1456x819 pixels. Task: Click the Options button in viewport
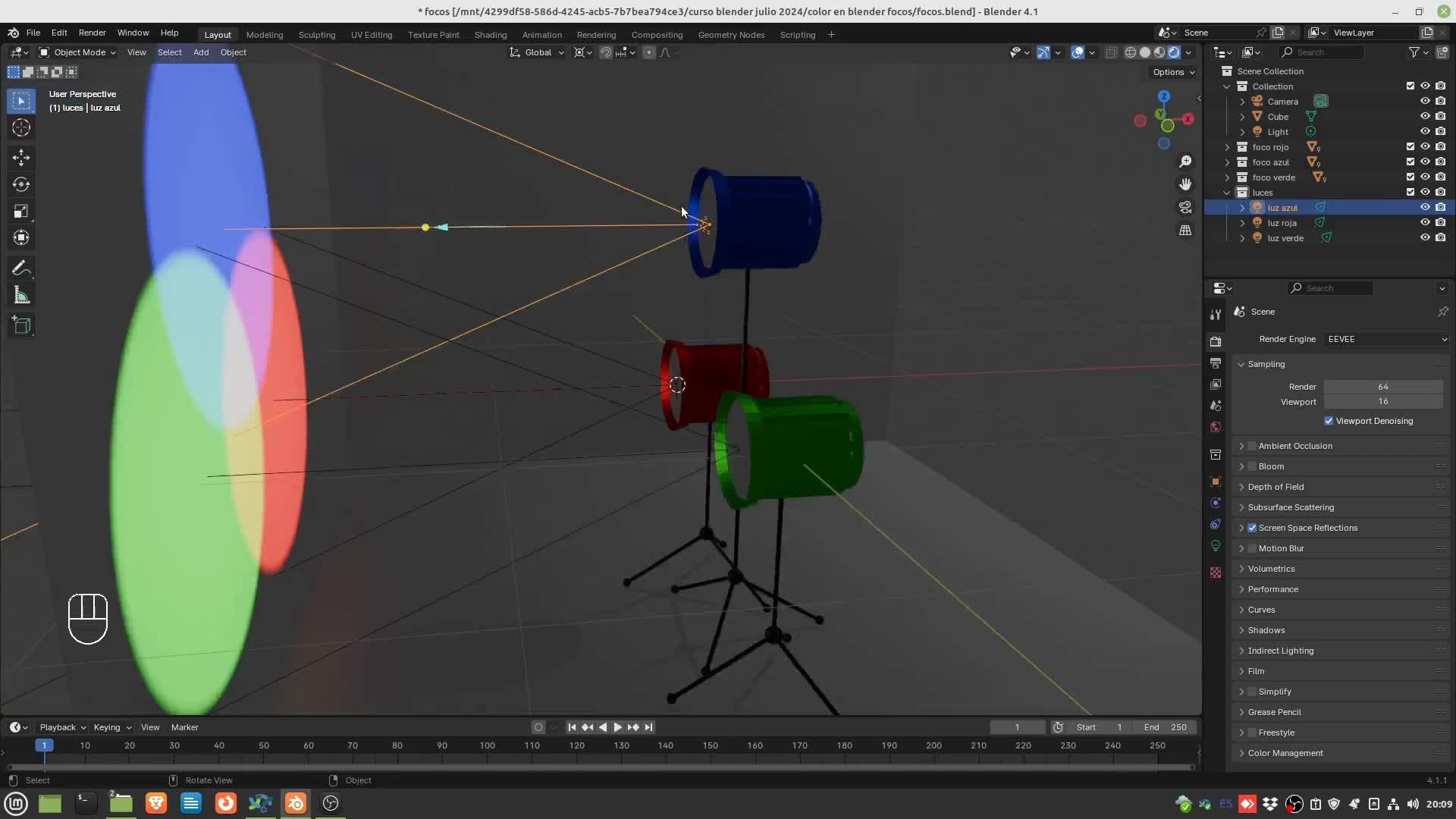(x=1172, y=72)
